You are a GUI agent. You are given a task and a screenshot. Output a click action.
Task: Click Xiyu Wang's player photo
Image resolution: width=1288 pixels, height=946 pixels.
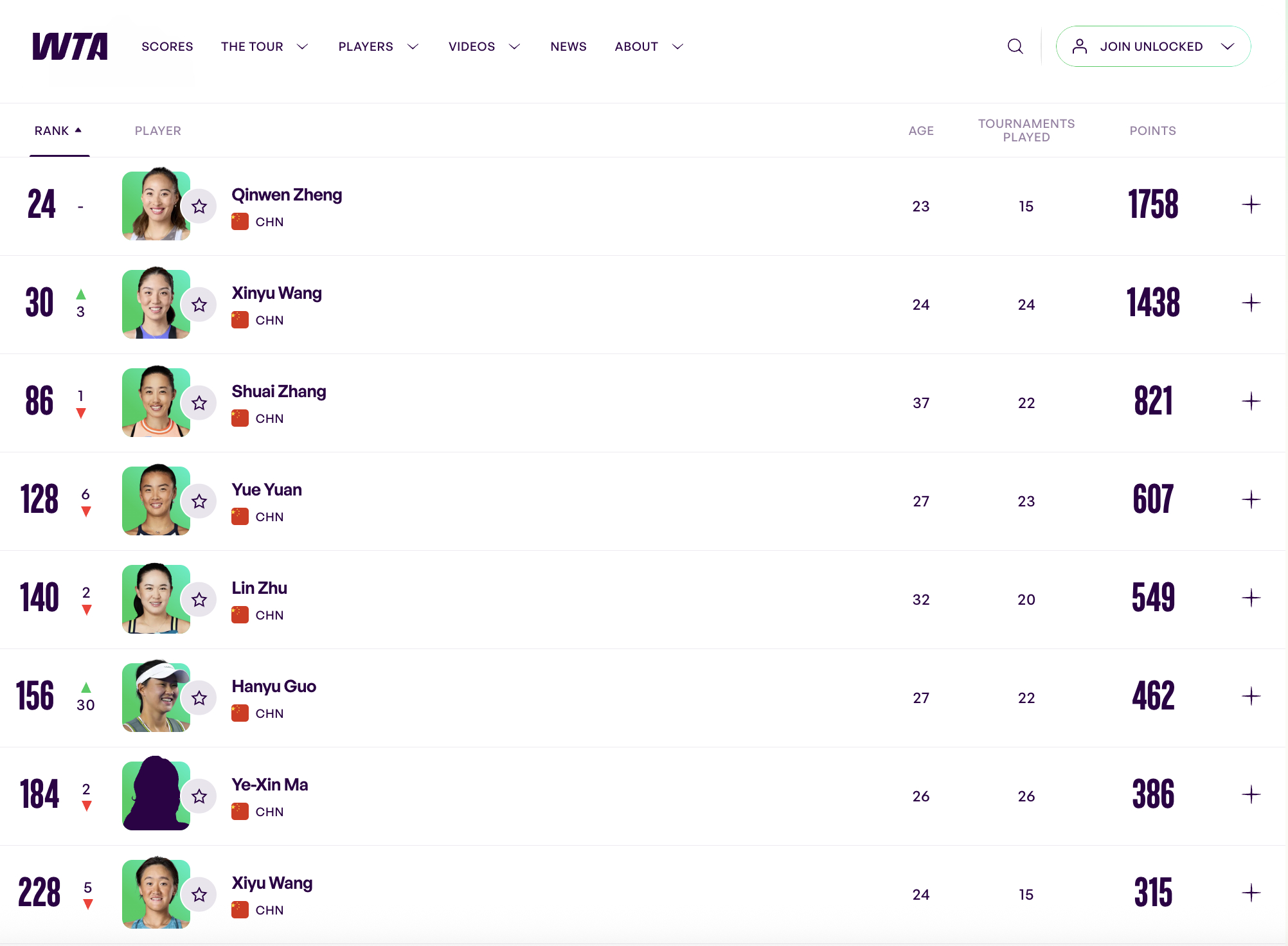pos(156,894)
